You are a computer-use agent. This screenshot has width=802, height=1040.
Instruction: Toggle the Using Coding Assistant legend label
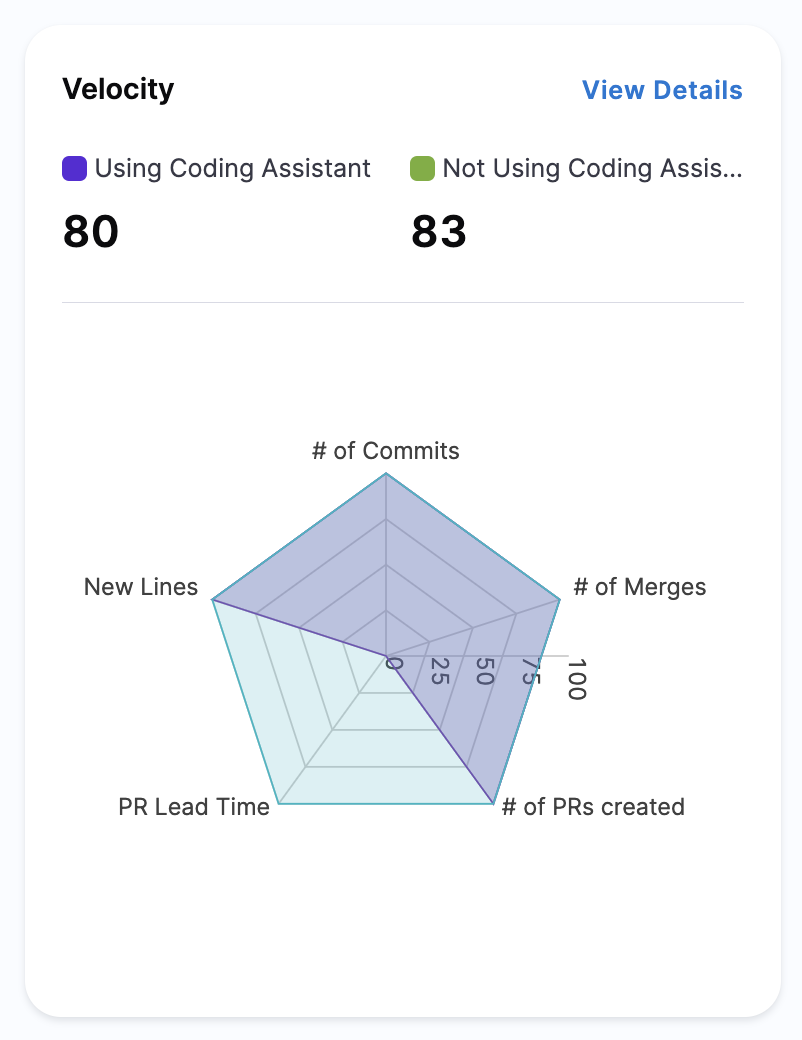tap(233, 168)
